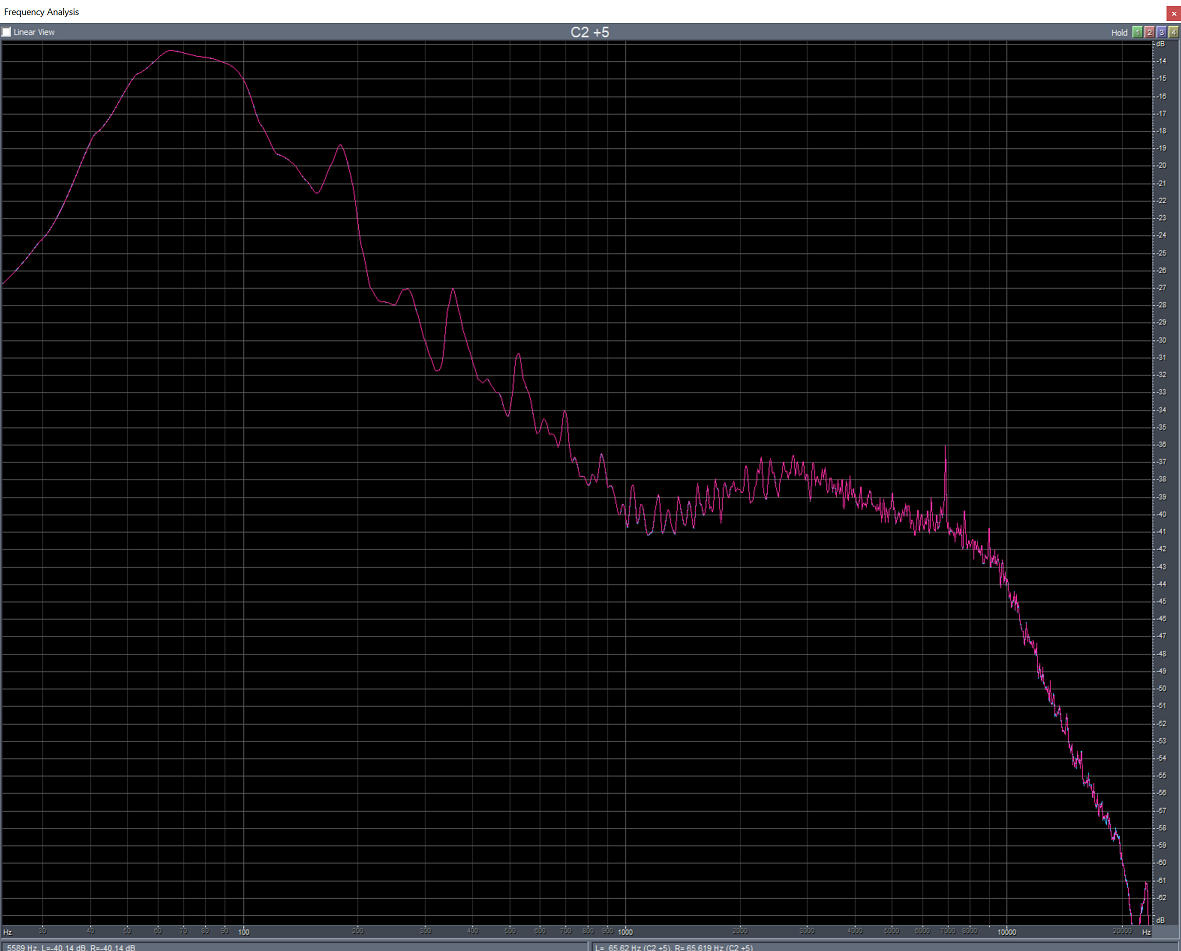Click the 10000 Hz frequency axis label
This screenshot has width=1181, height=951.
click(1007, 932)
